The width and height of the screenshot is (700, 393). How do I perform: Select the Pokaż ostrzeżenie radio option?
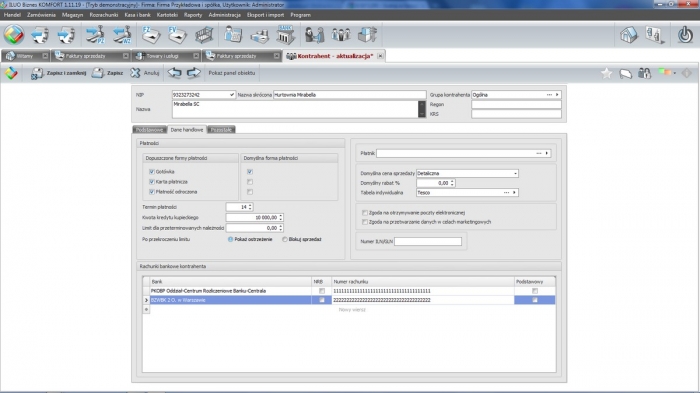click(230, 239)
